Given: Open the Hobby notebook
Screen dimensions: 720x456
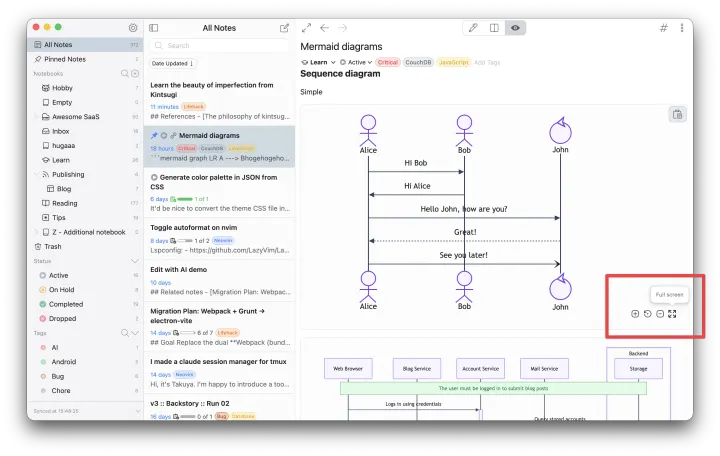Looking at the screenshot, I should (85, 88).
